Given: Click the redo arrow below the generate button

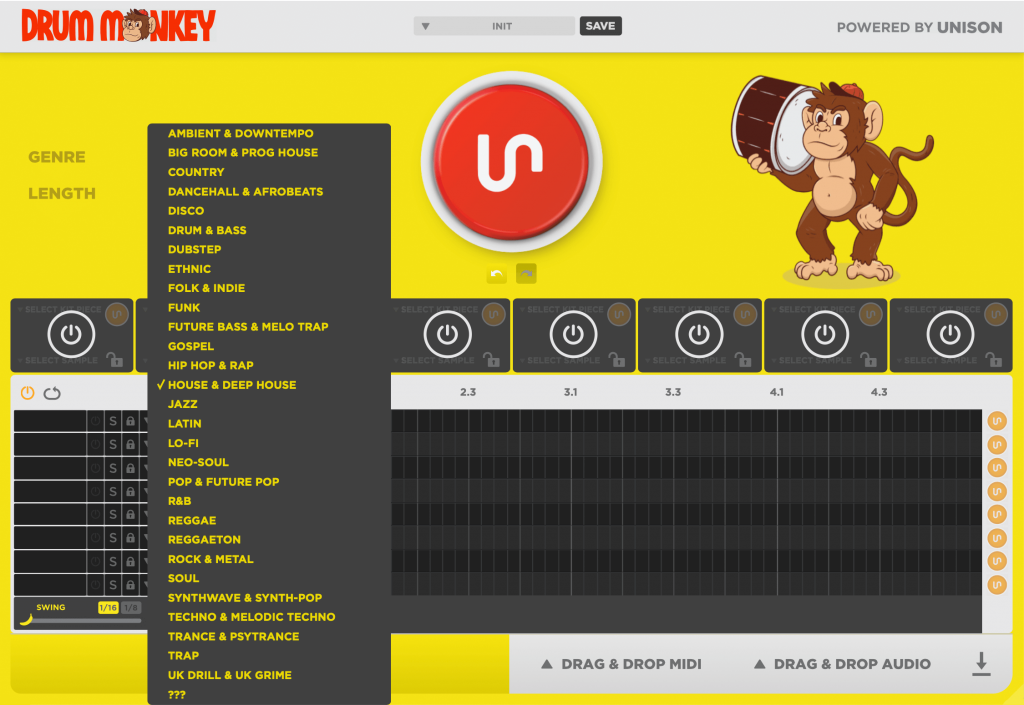Looking at the screenshot, I should pos(526,273).
